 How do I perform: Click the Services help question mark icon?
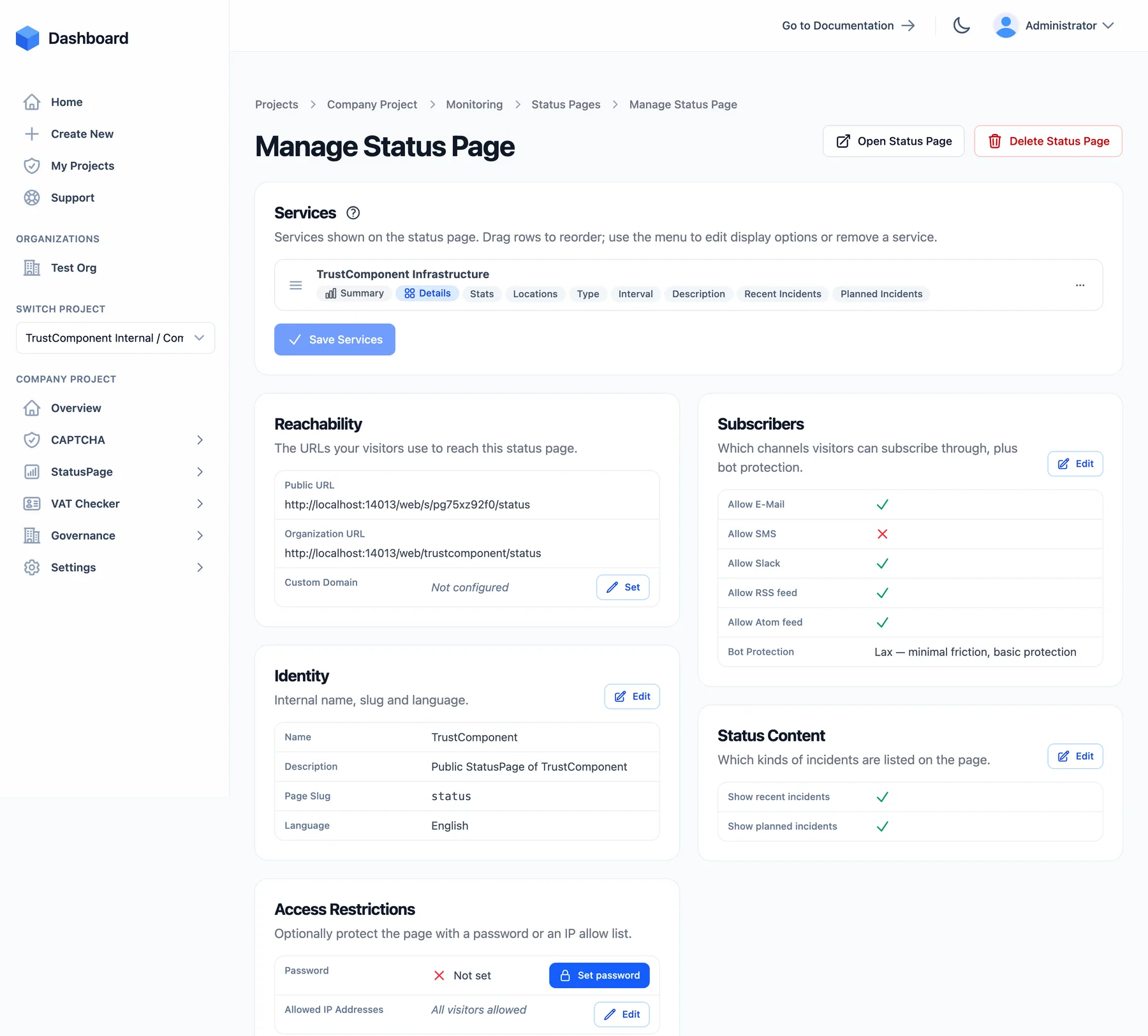tap(353, 213)
